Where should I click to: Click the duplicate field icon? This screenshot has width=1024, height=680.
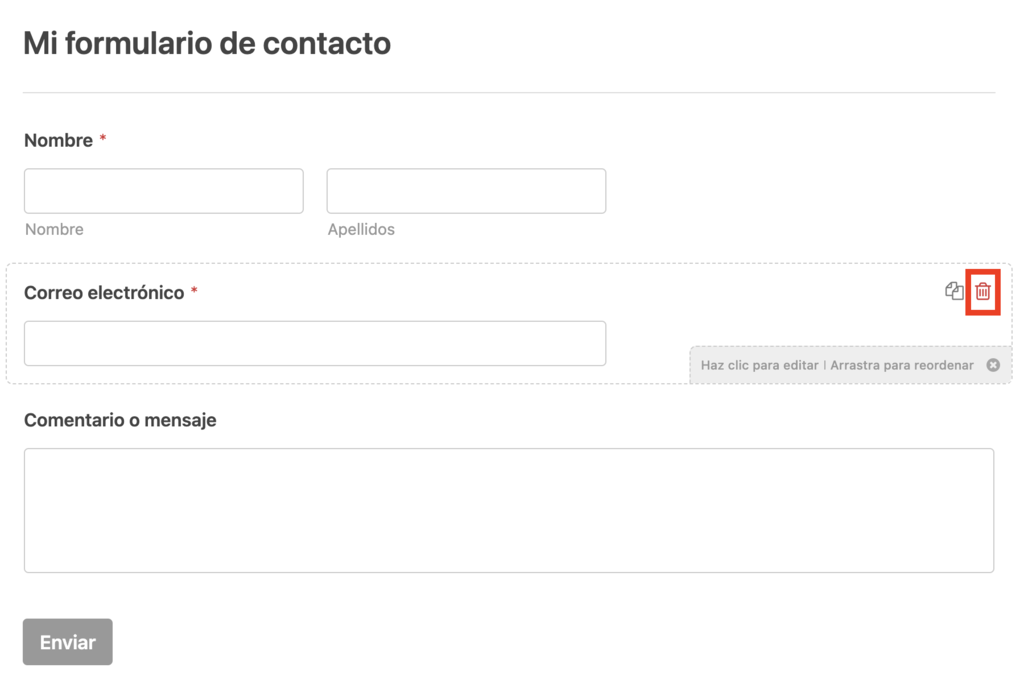(x=954, y=293)
